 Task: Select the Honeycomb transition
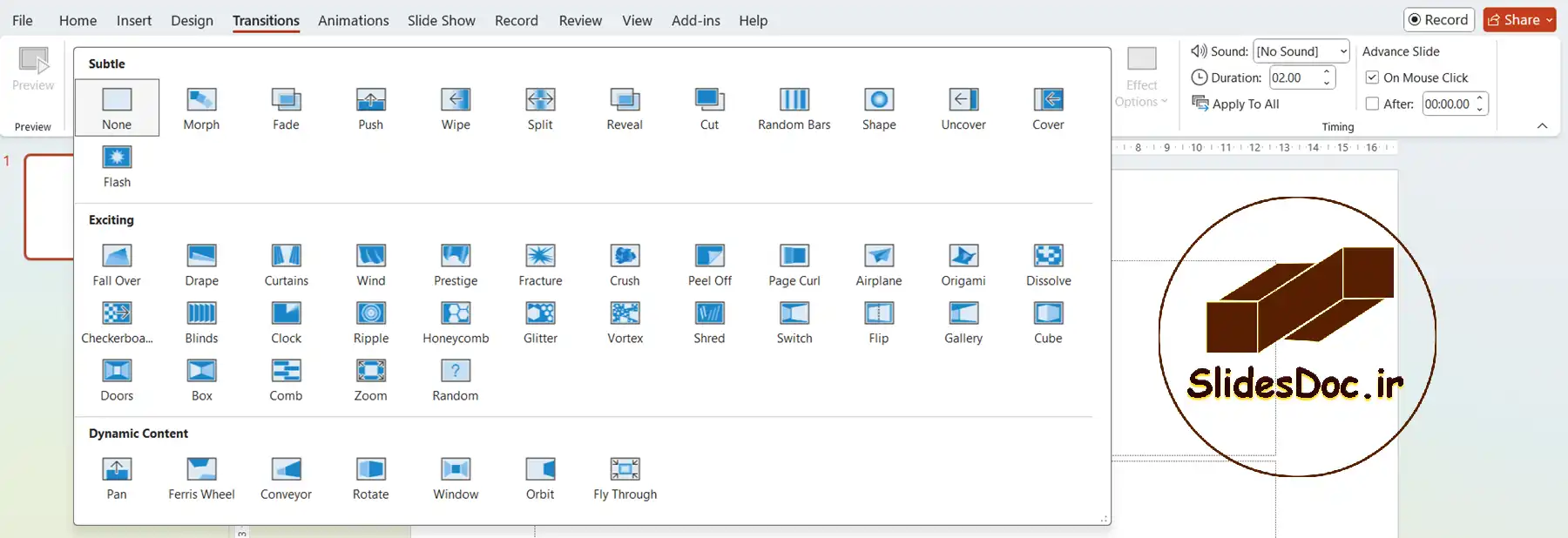(x=456, y=322)
